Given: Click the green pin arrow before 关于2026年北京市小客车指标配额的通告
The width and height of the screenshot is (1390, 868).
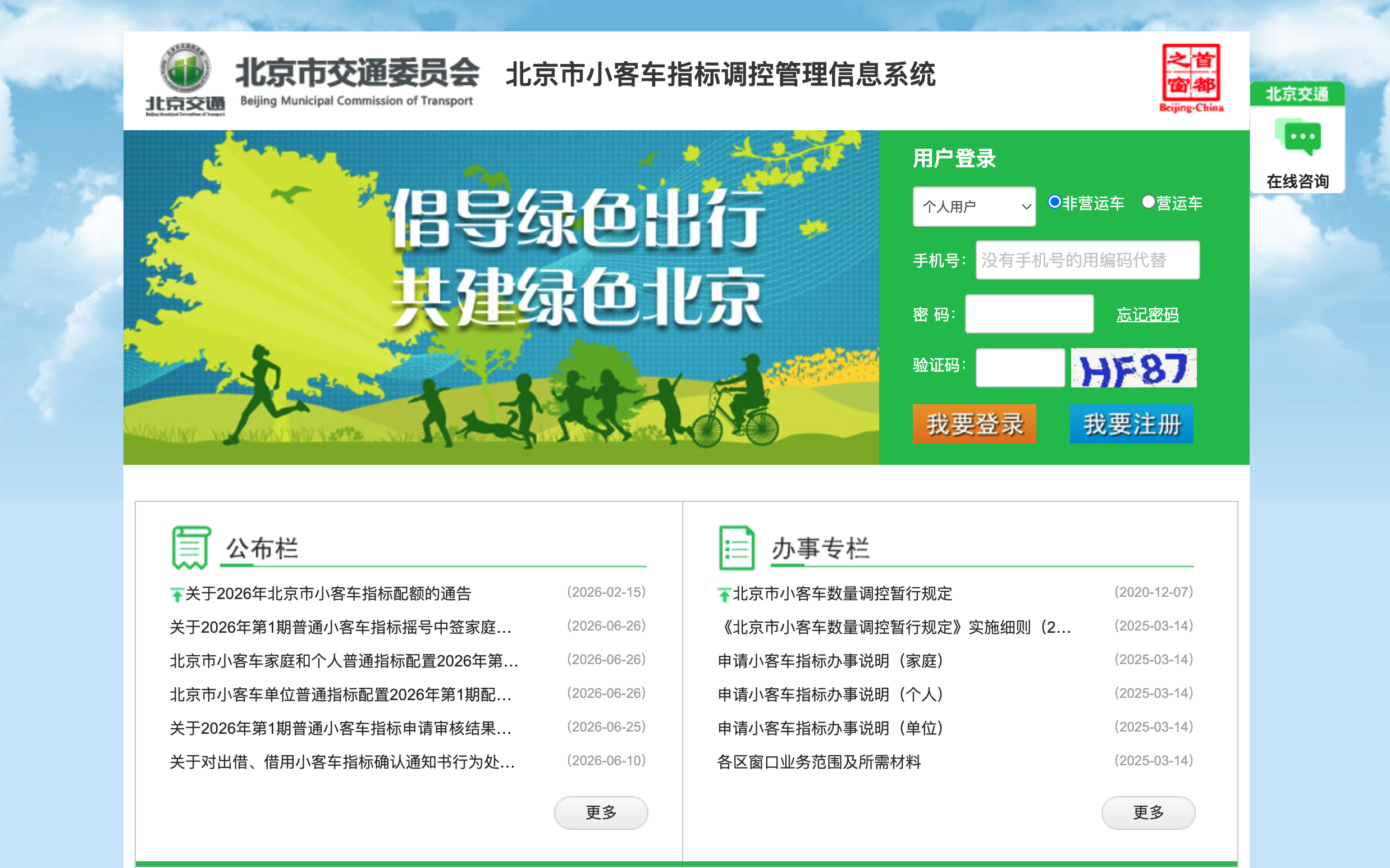Looking at the screenshot, I should (x=177, y=594).
